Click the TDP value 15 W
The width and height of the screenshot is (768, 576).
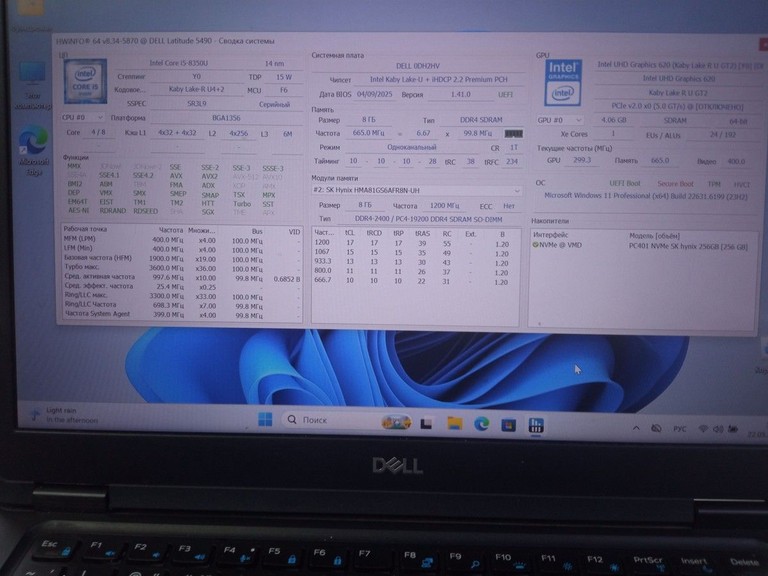pos(284,77)
